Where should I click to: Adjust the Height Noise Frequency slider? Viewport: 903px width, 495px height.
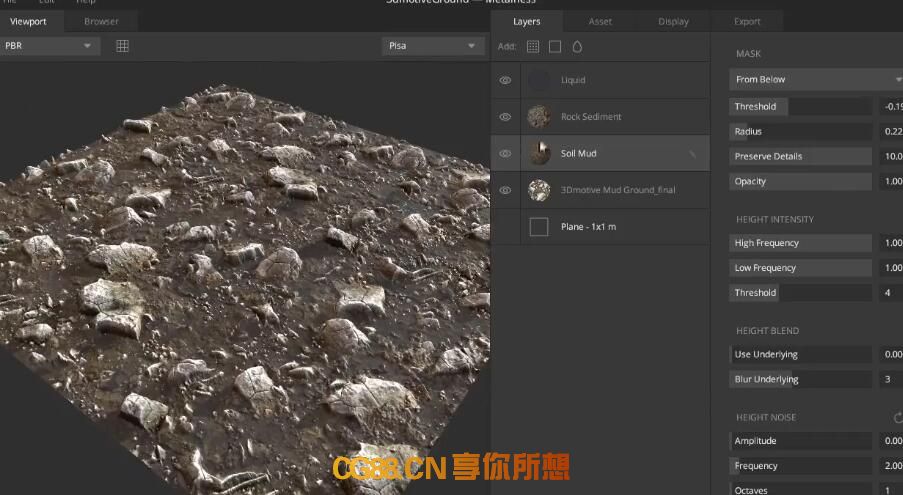point(800,466)
